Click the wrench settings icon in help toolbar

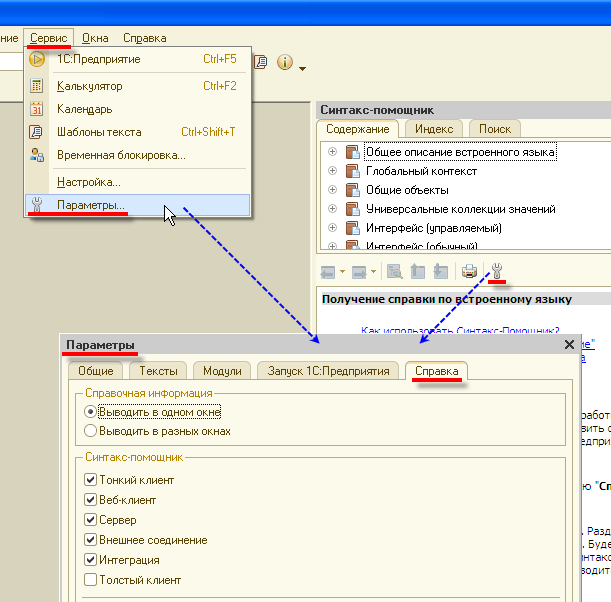(497, 270)
